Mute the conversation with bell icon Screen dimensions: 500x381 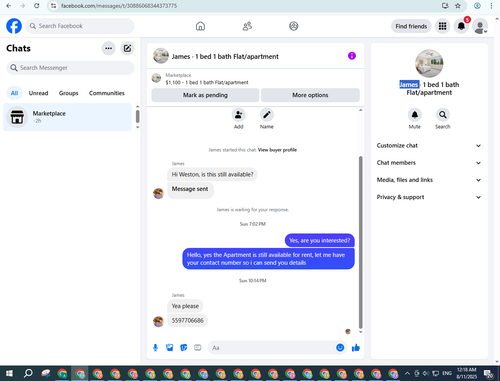tap(415, 115)
